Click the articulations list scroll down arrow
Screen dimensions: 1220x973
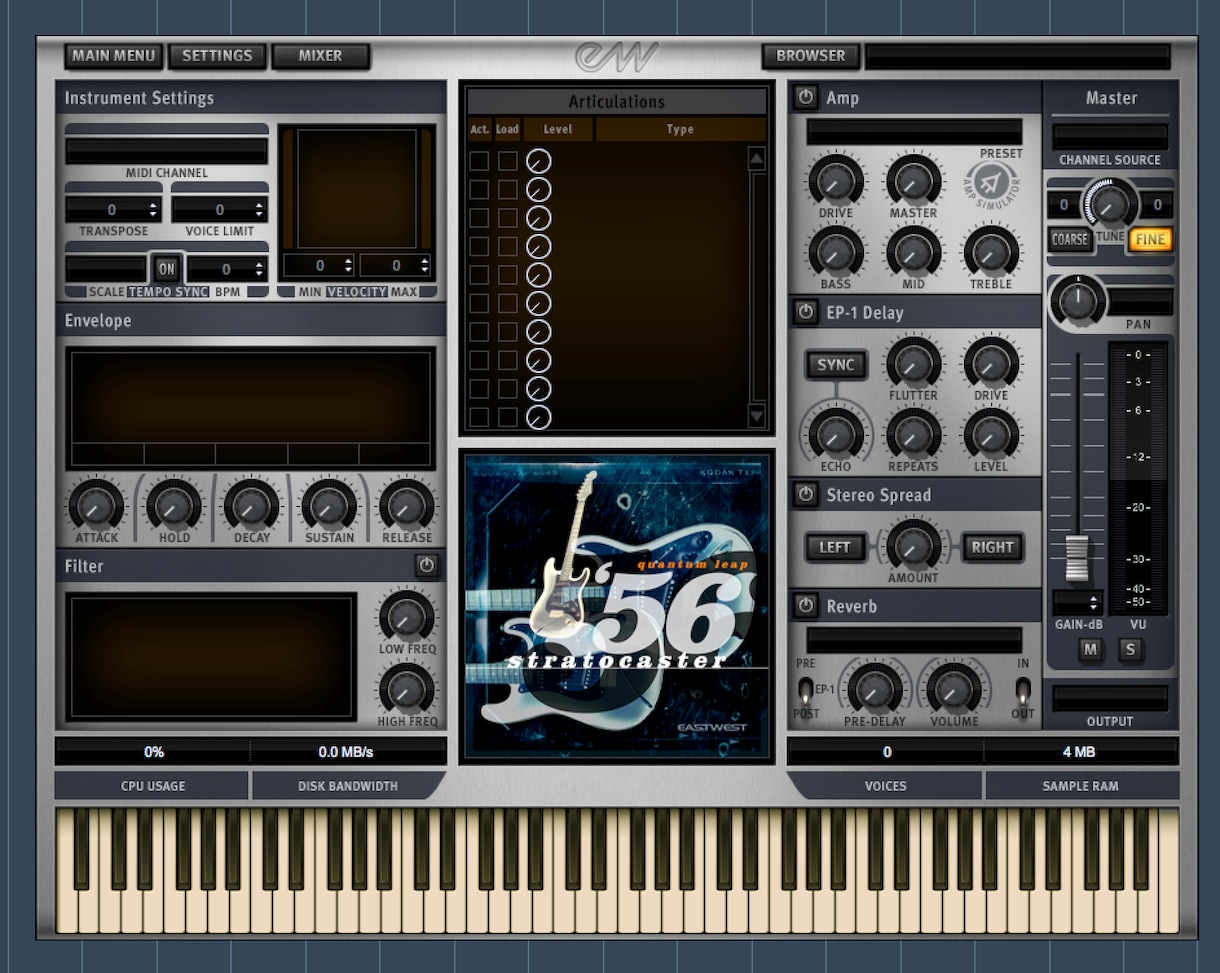[757, 416]
